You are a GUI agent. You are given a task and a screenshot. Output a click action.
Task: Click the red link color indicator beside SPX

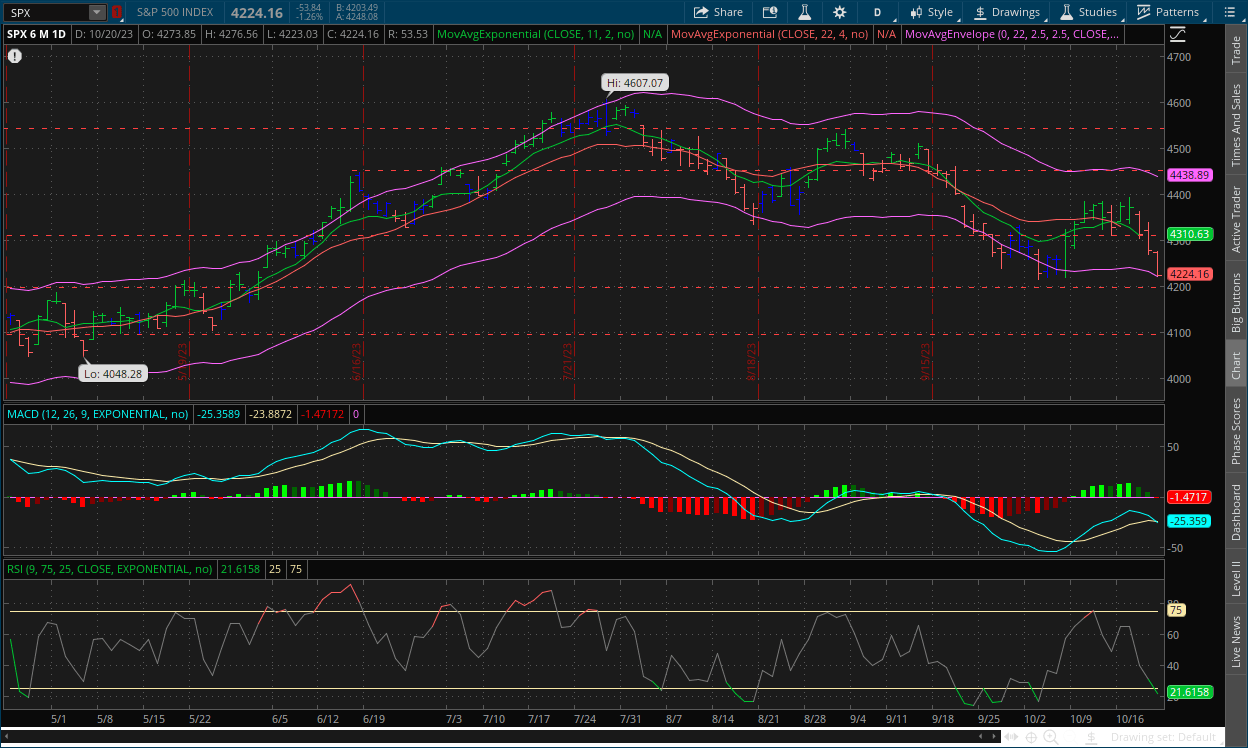[116, 12]
